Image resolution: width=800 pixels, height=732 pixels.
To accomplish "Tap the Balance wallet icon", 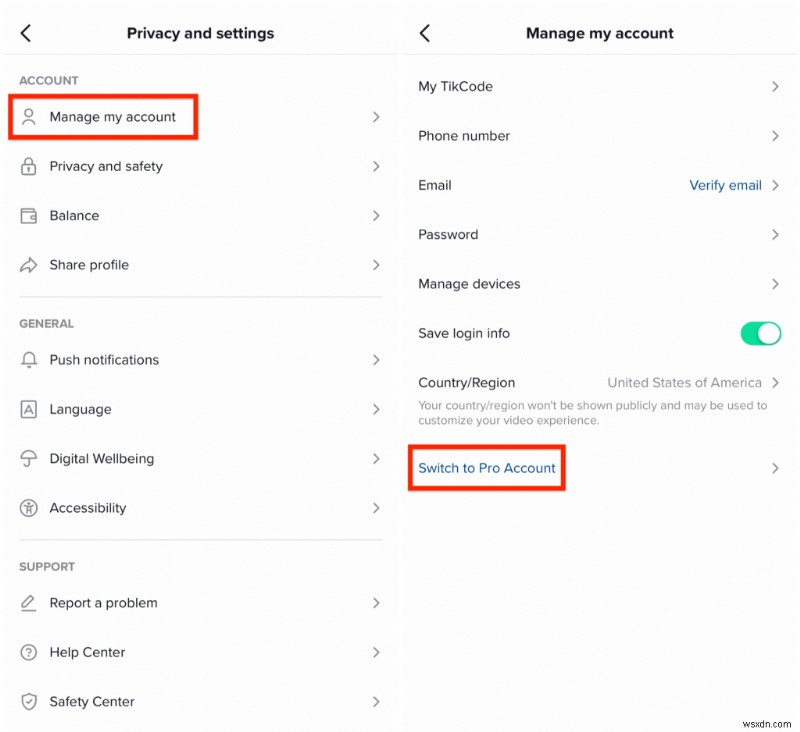I will (x=28, y=215).
